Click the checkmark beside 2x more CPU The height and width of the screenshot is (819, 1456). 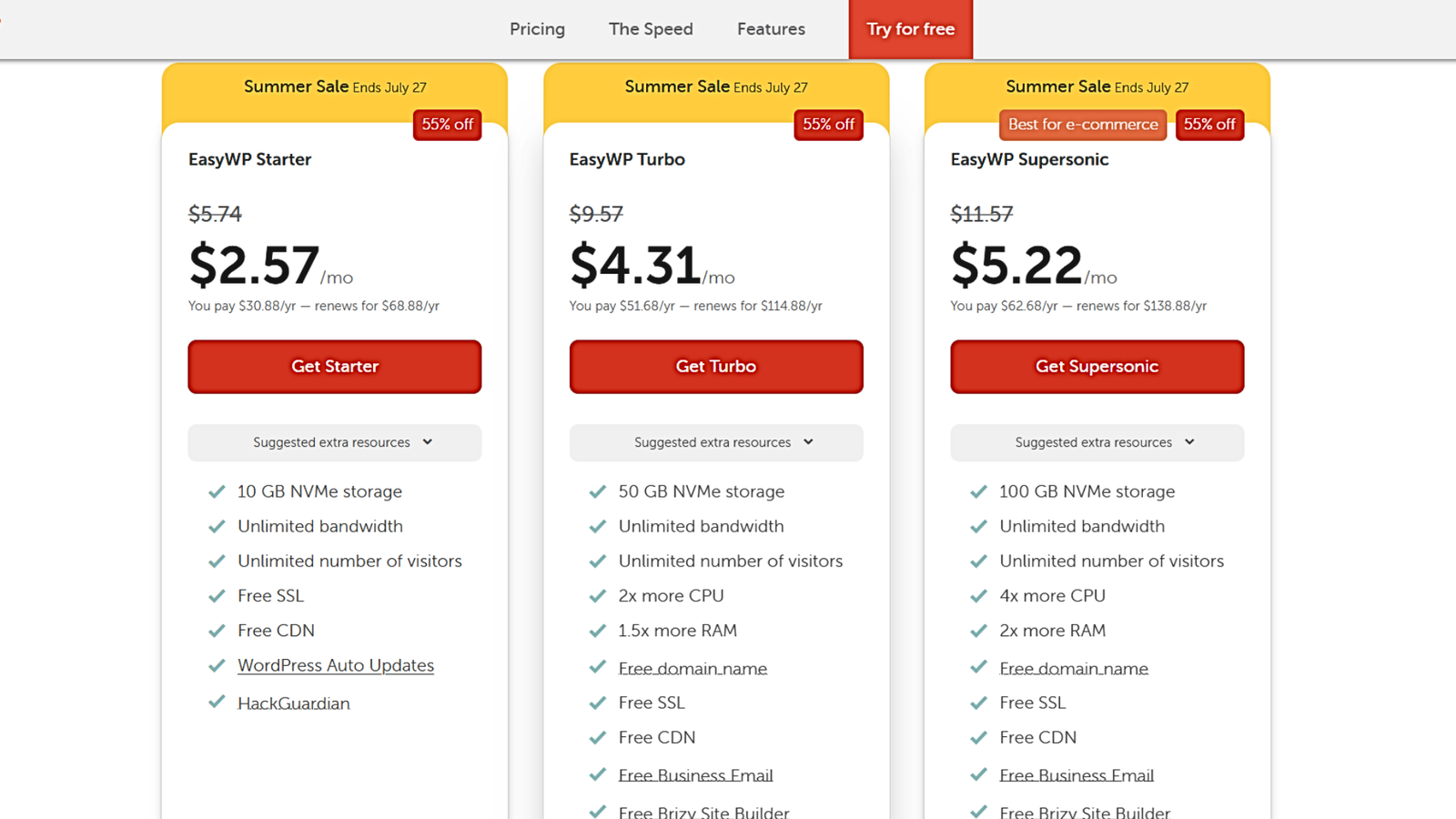(598, 596)
